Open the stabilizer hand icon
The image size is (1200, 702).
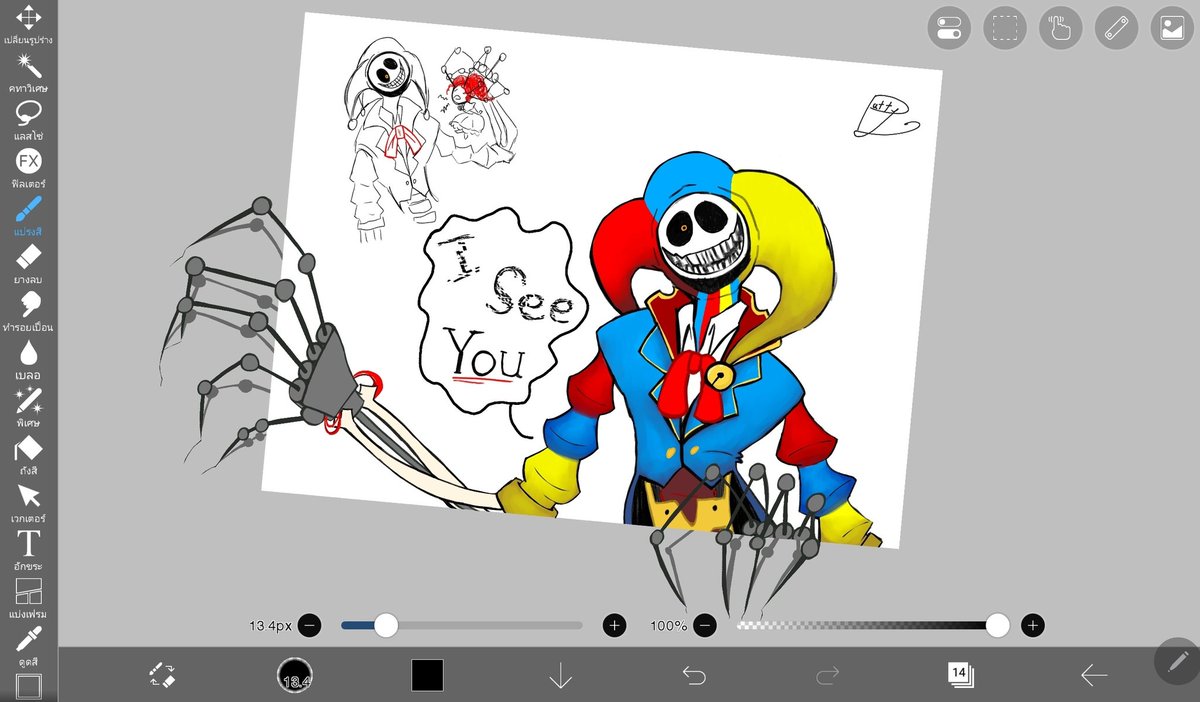pyautogui.click(x=1061, y=28)
